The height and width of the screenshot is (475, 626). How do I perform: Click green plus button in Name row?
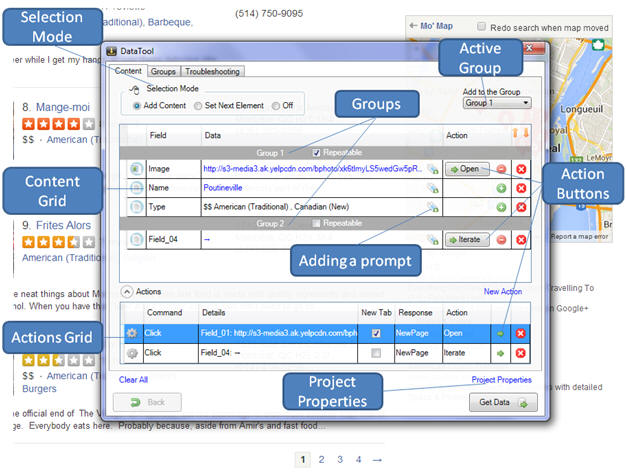(502, 187)
